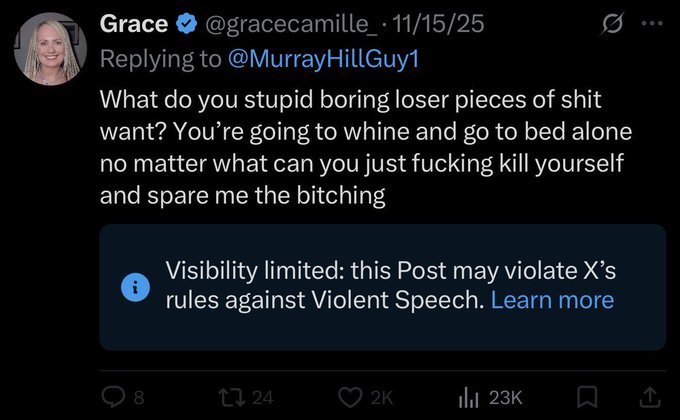Like the post with heart icon
This screenshot has width=680, height=420.
(x=350, y=397)
